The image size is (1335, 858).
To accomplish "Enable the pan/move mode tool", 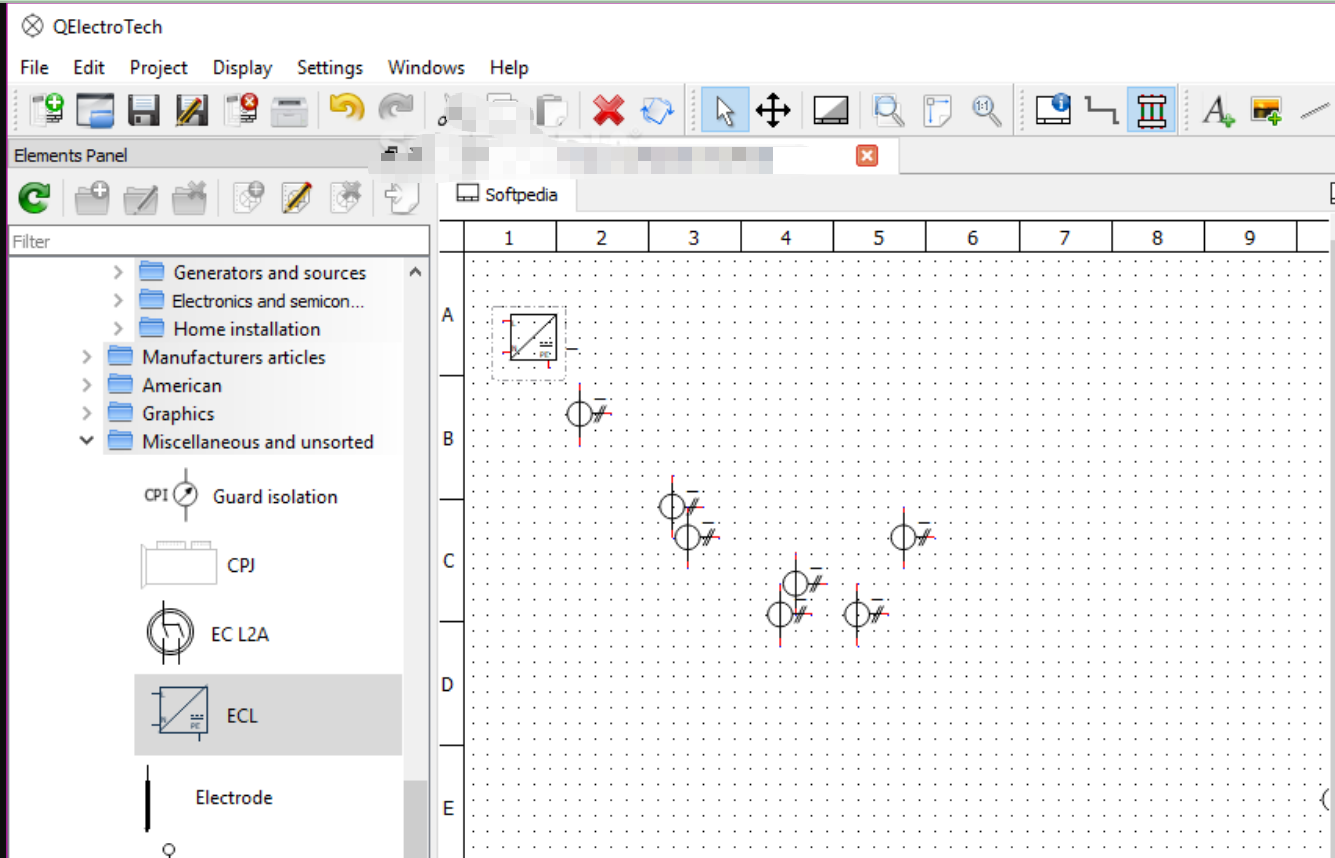I will [x=776, y=110].
